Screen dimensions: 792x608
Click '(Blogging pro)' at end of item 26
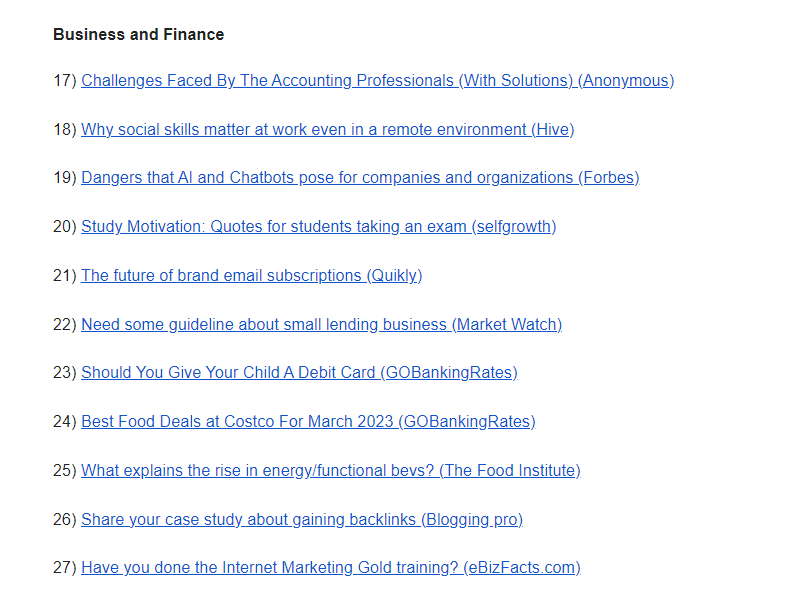[x=472, y=519]
